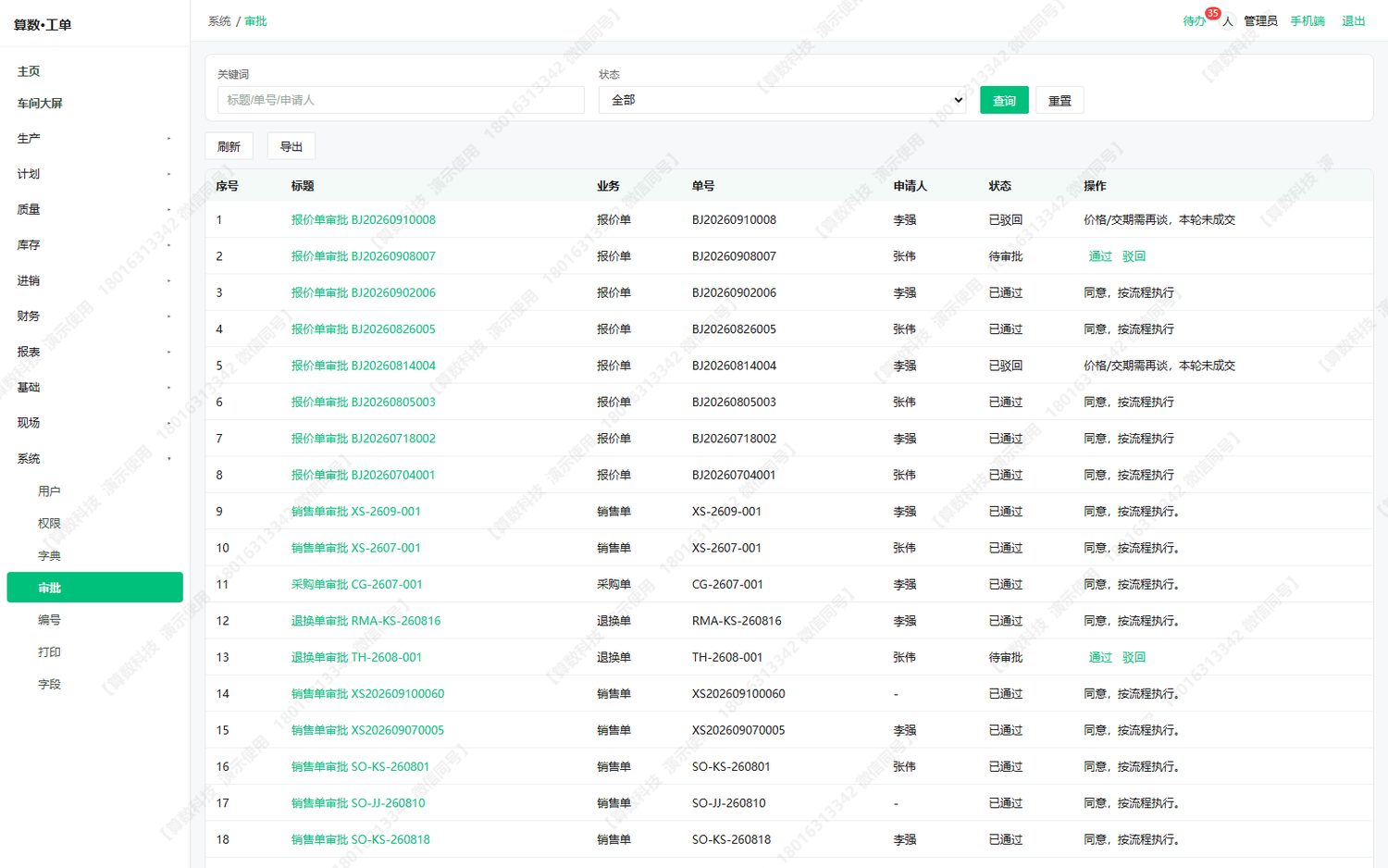The width and height of the screenshot is (1388, 868).
Task: Click the 状态 column header
Action: (x=999, y=186)
